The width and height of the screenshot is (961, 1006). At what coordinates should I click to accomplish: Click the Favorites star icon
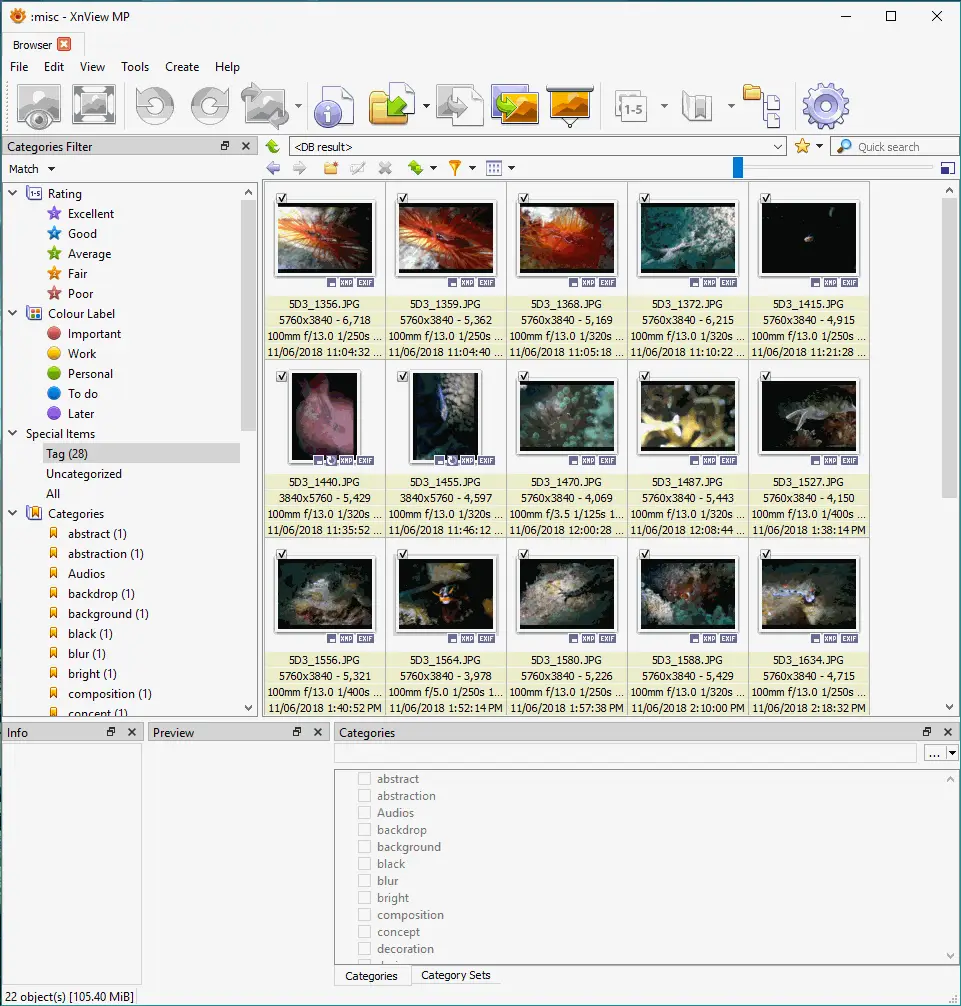[x=802, y=147]
